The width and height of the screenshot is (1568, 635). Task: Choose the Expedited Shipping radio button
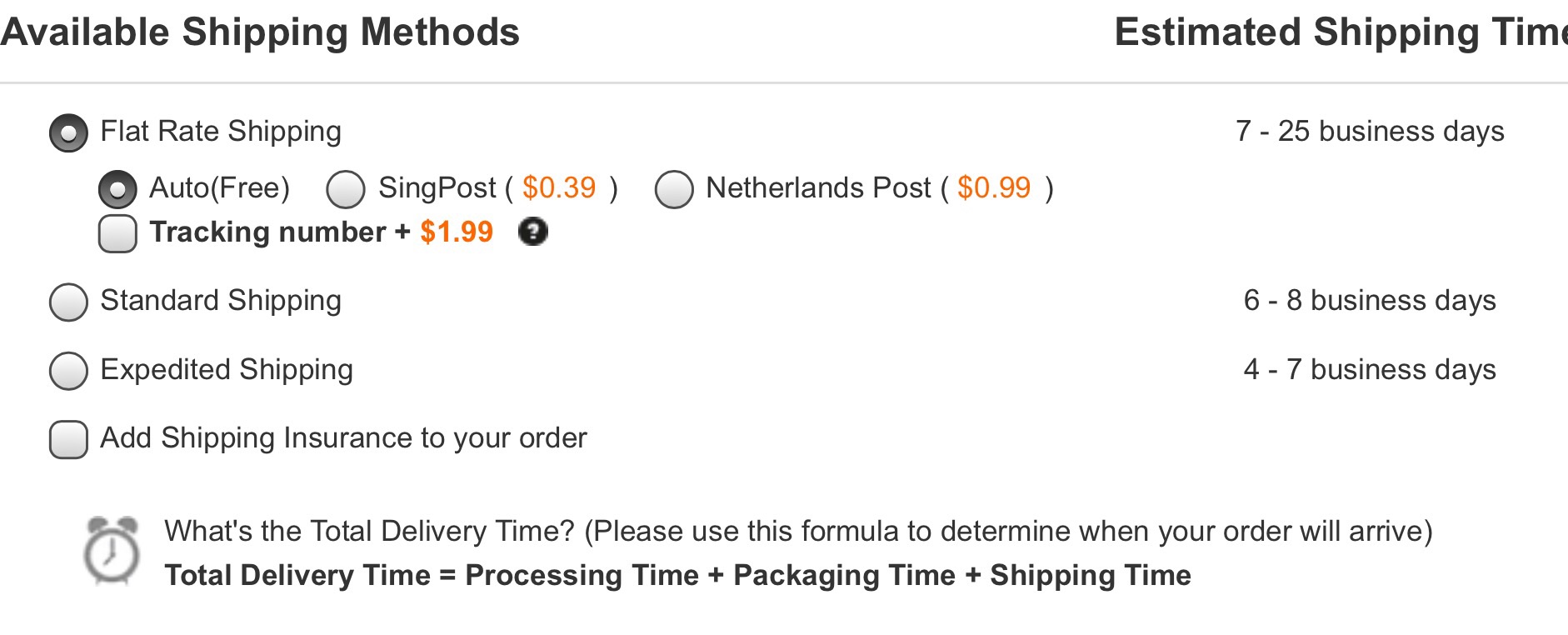click(x=68, y=371)
